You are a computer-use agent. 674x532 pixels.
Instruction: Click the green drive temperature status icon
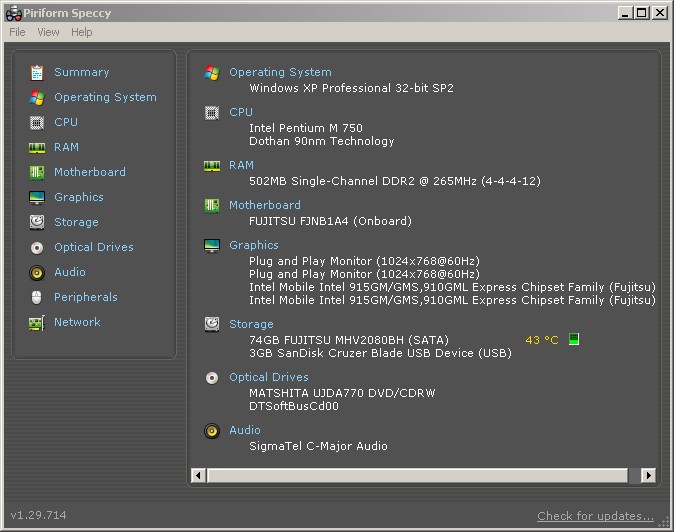[574, 339]
